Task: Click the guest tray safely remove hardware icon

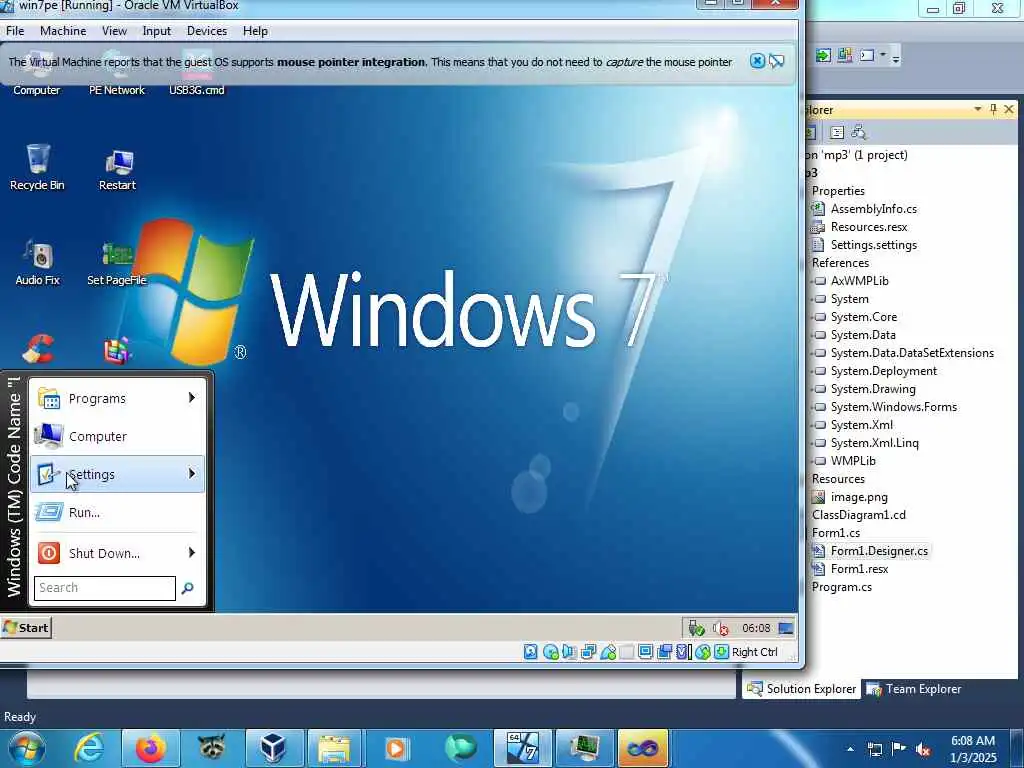Action: point(696,628)
